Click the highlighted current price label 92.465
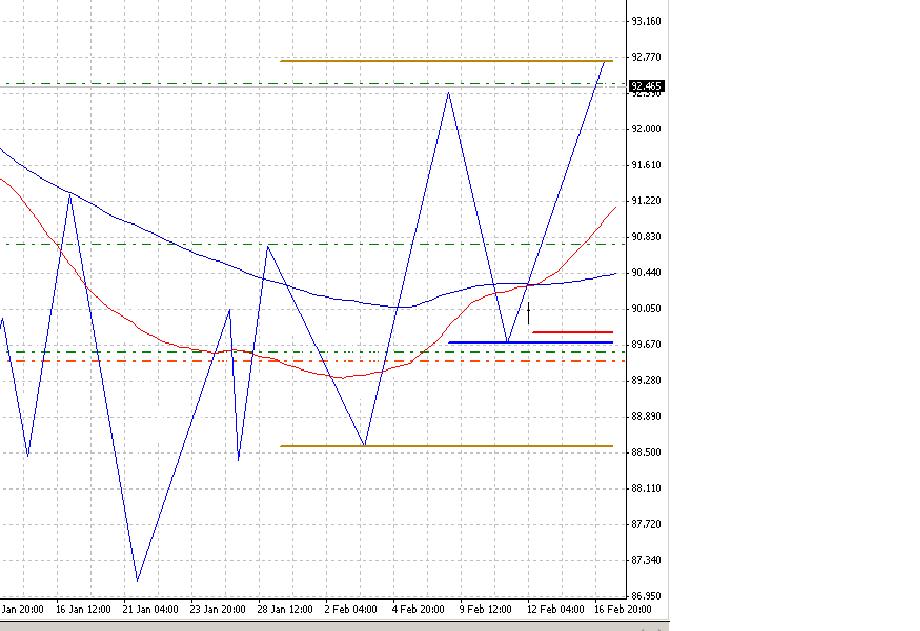Image resolution: width=920 pixels, height=631 pixels. tap(646, 86)
